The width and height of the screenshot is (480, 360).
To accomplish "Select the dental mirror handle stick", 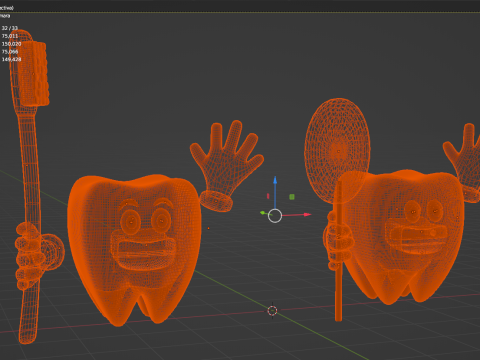I will tap(338, 293).
